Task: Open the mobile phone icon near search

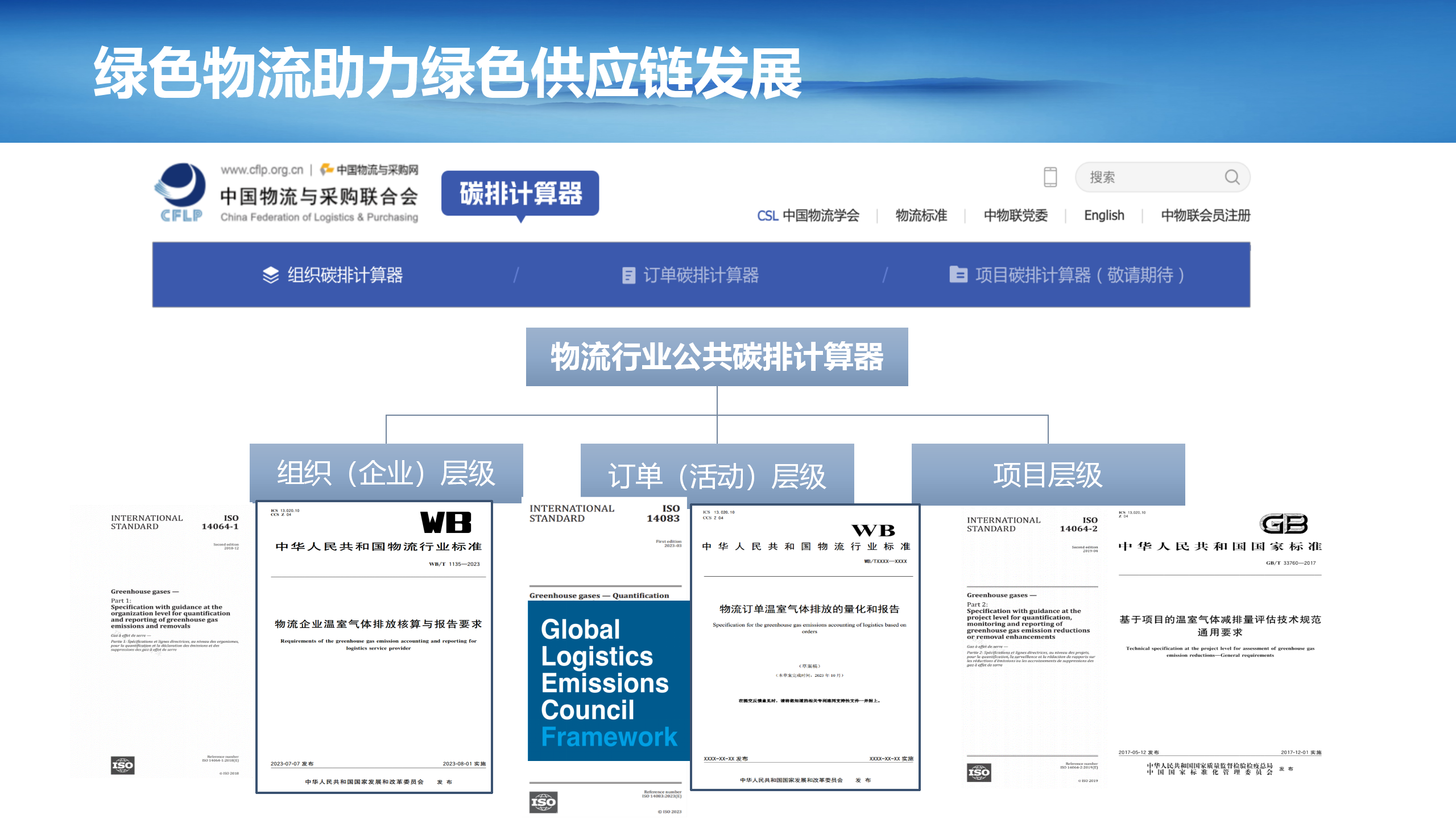Action: (1050, 177)
